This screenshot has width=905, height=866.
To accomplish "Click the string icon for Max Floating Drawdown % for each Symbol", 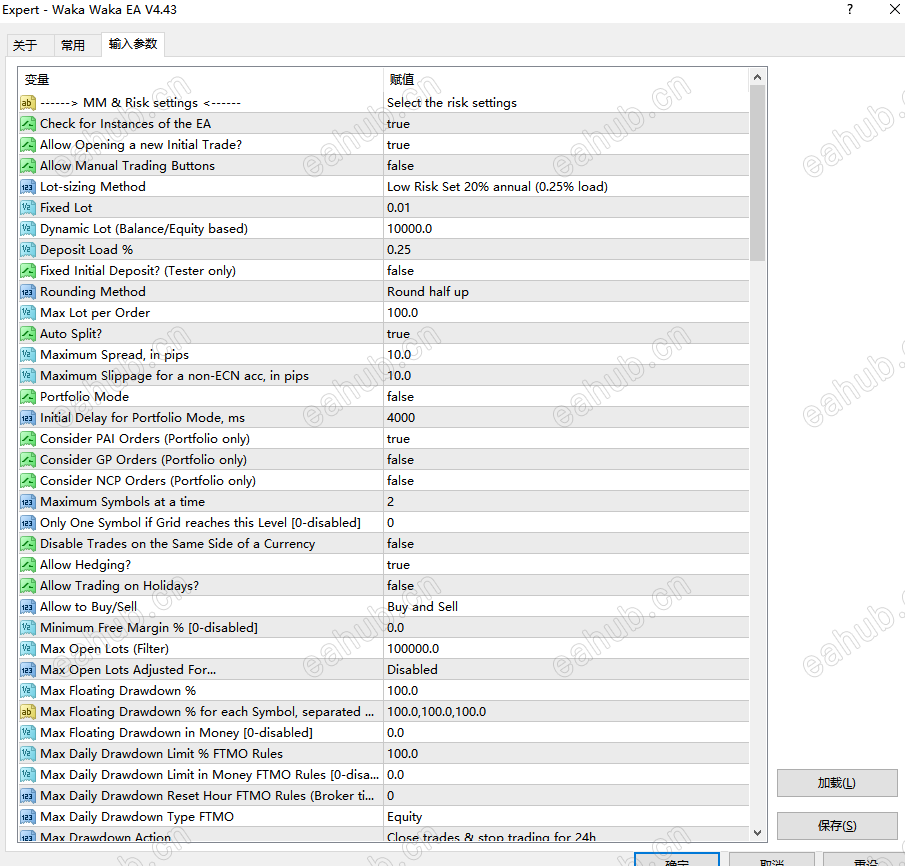I will click(28, 712).
